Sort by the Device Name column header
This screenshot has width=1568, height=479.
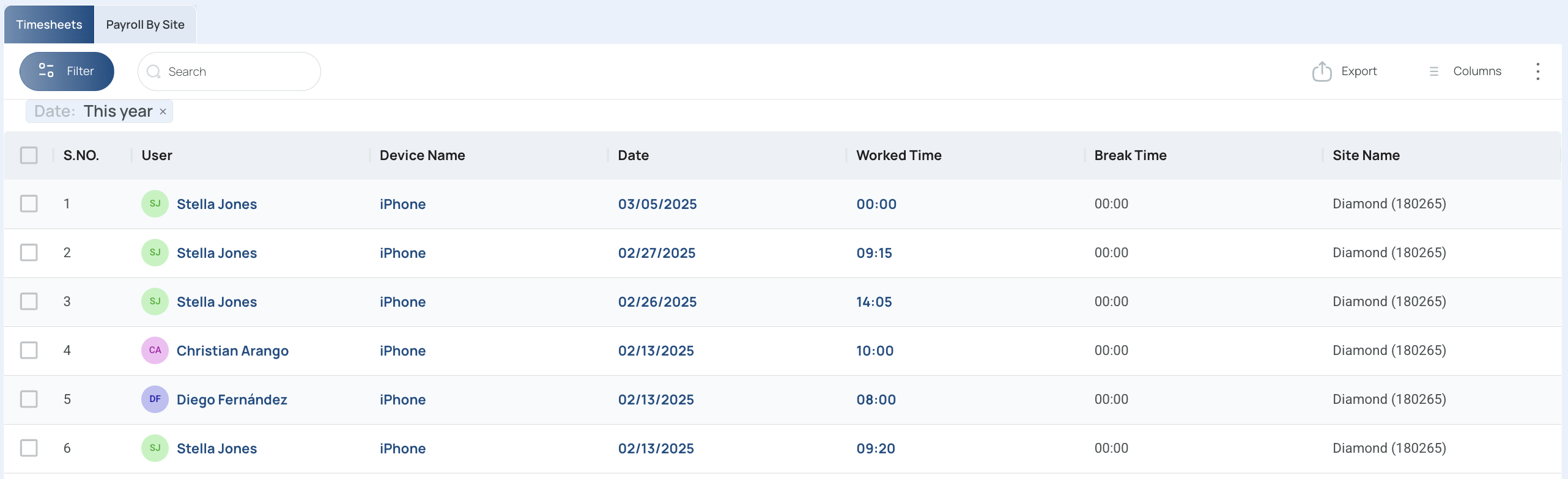click(x=422, y=155)
